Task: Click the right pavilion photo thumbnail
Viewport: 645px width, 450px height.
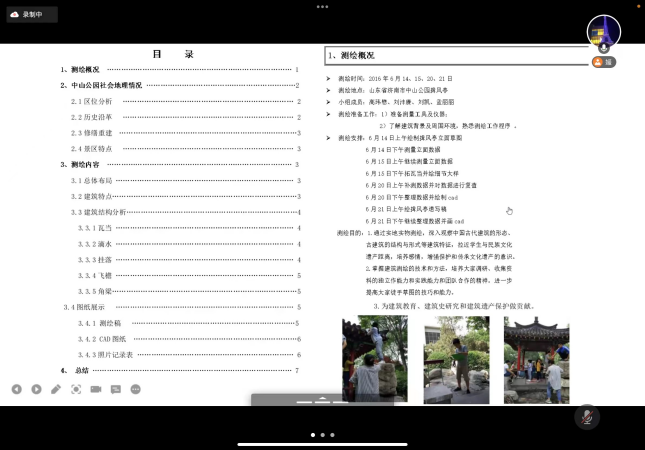Action: [x=536, y=359]
